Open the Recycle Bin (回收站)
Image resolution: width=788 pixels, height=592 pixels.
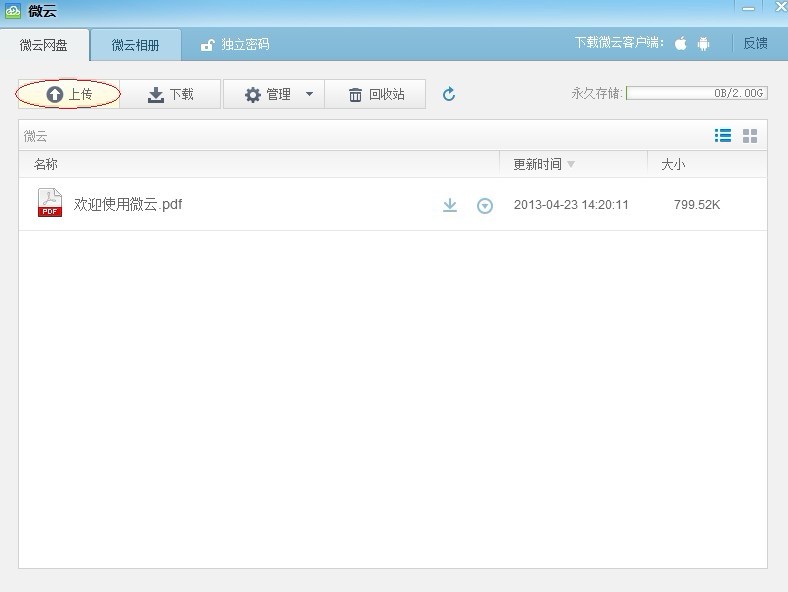376,94
